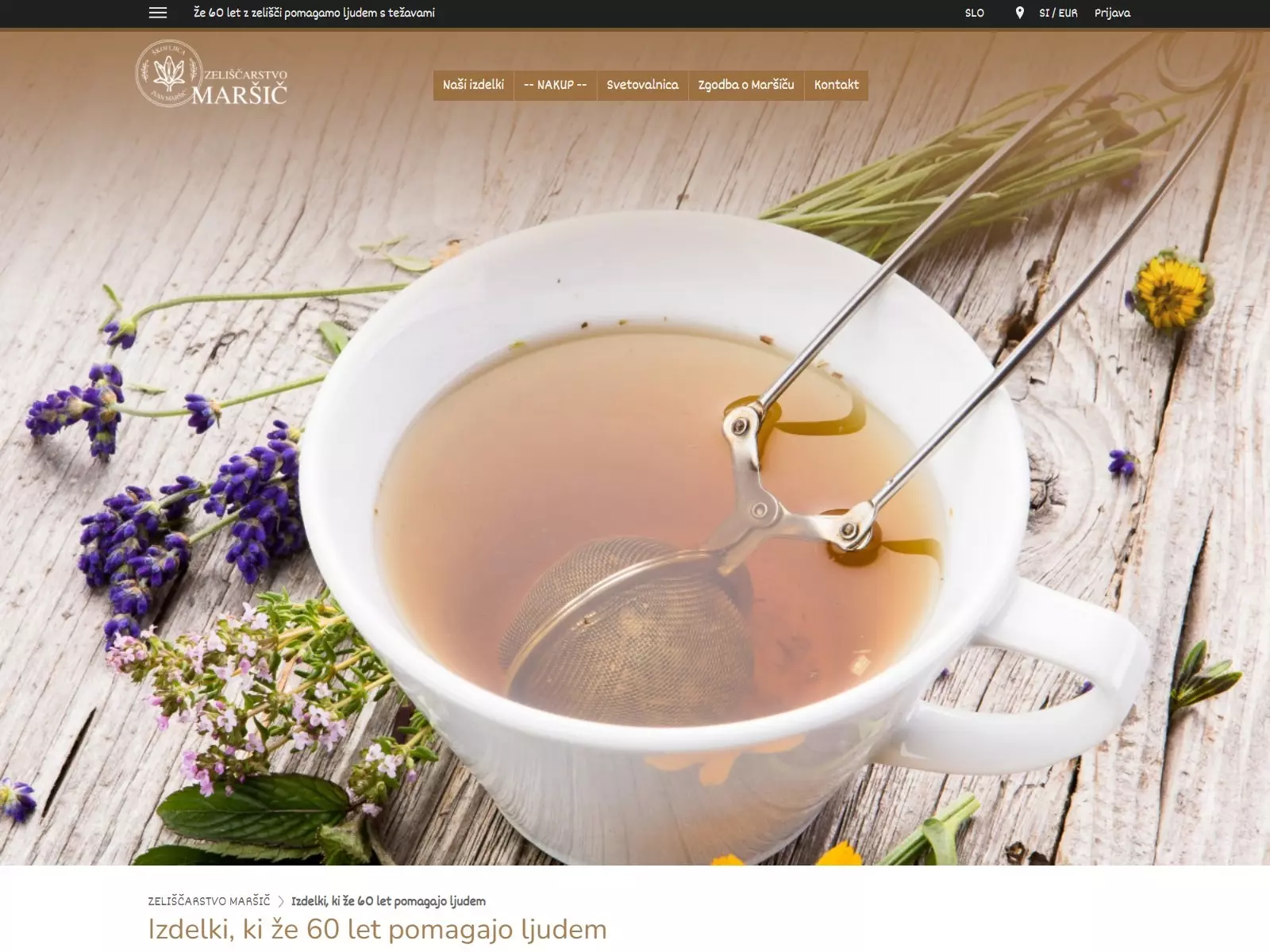This screenshot has height=952, width=1270.
Task: Click the circular Maršič logo emblem
Action: (167, 74)
